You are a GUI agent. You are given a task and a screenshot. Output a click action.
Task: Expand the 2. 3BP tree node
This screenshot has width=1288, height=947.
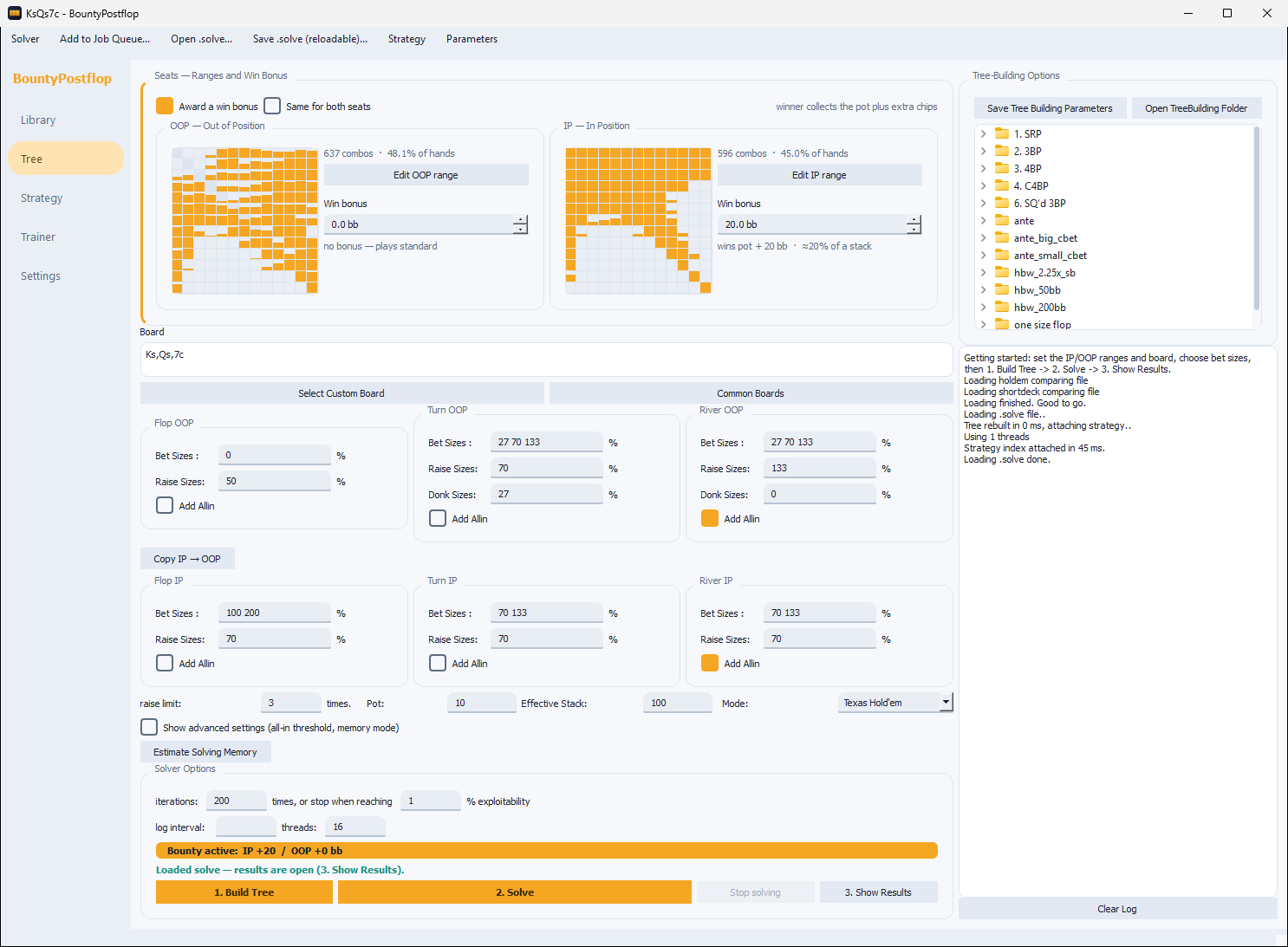click(983, 151)
